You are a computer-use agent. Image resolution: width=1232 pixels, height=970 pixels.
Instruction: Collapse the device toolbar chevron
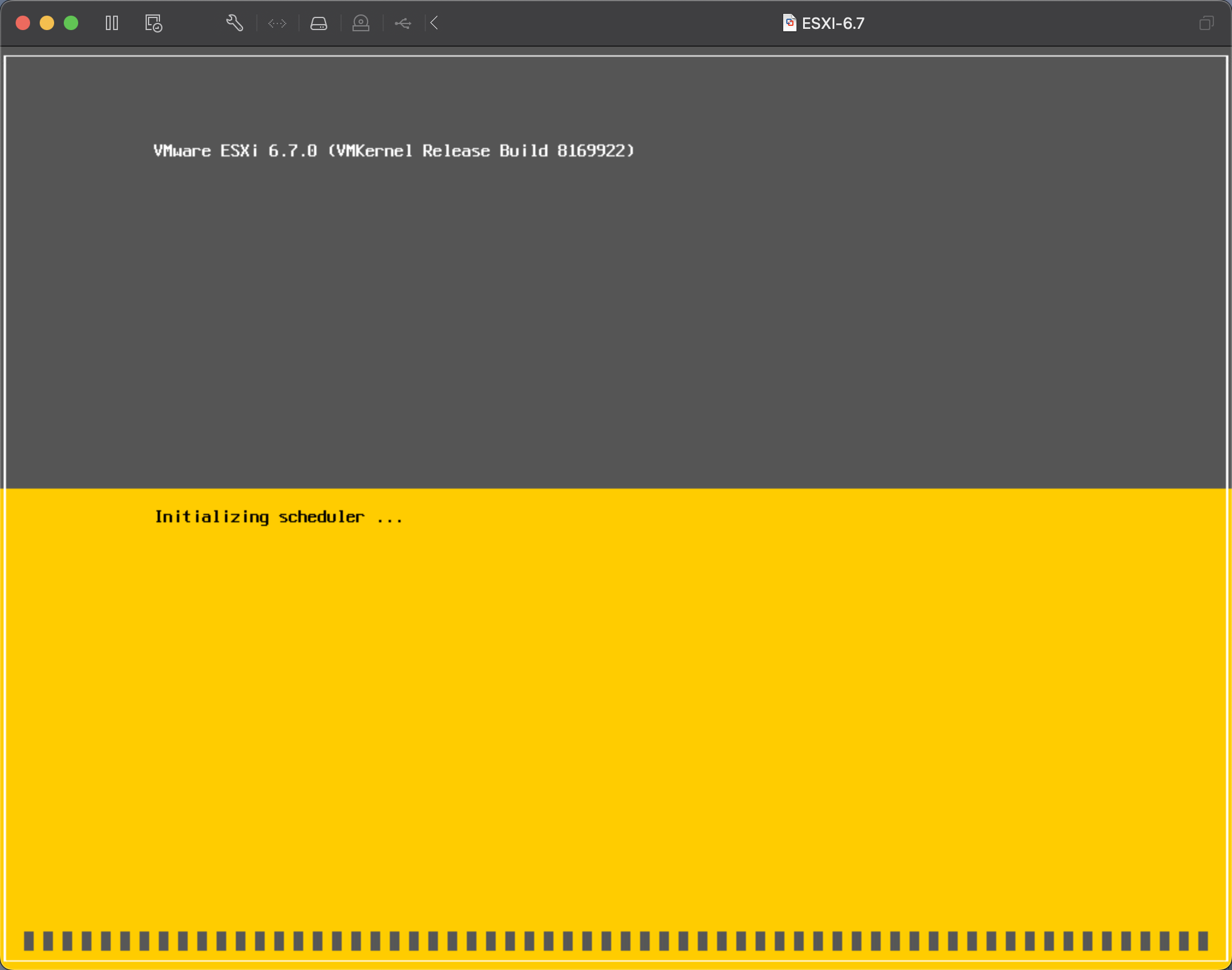(x=434, y=23)
